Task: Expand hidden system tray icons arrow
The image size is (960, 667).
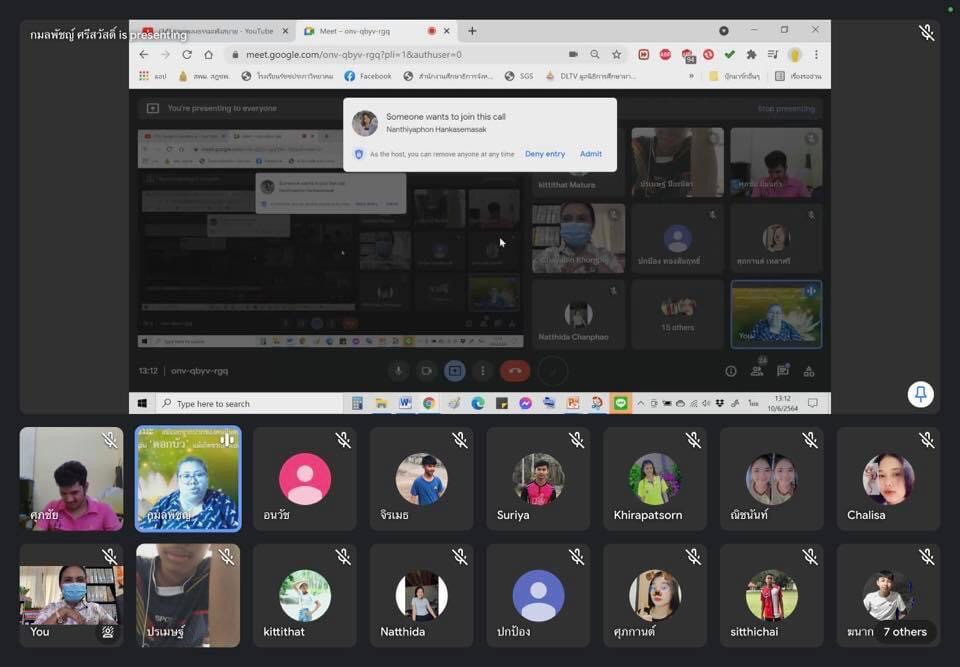Action: click(x=640, y=403)
